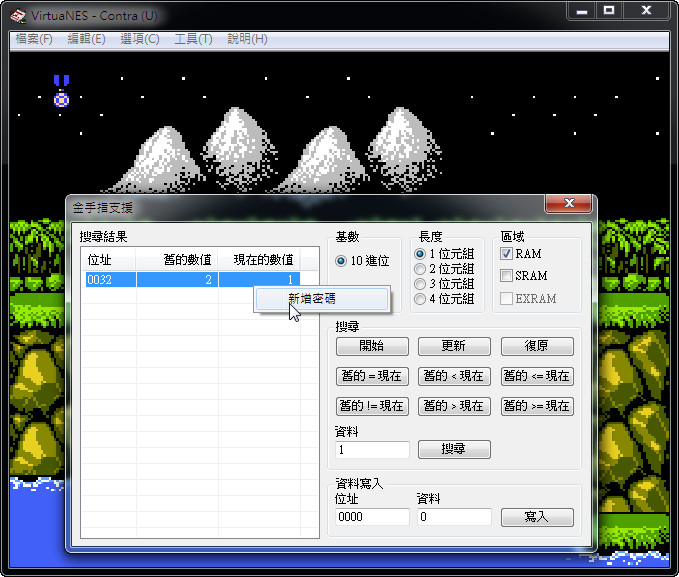The width and height of the screenshot is (679, 577).
Task: Open the 說明(H) menu
Action: pyautogui.click(x=247, y=39)
